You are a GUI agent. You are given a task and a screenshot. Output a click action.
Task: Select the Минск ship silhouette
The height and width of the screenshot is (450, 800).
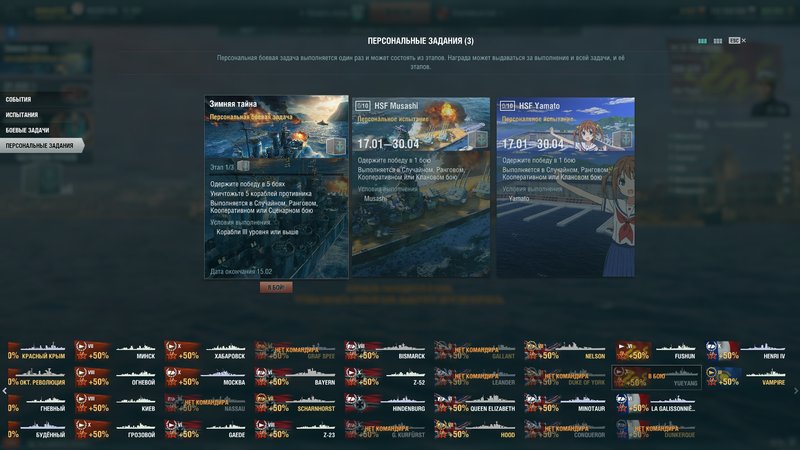(116, 351)
